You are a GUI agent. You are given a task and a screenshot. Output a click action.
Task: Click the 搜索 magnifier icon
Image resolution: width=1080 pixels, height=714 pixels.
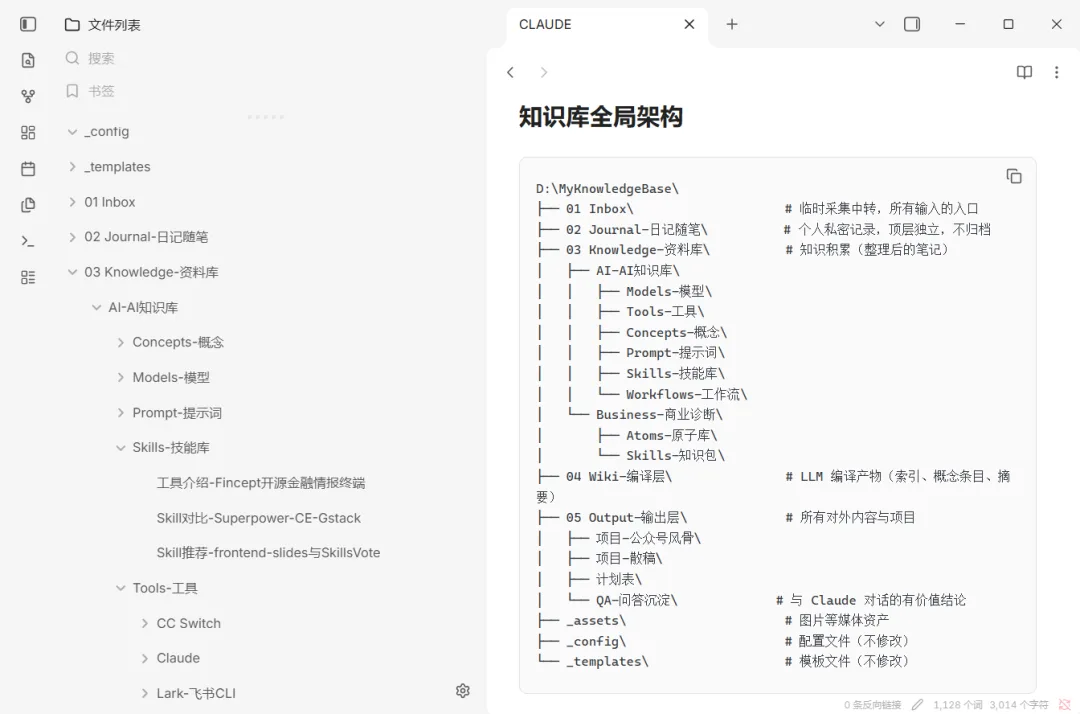[72, 58]
